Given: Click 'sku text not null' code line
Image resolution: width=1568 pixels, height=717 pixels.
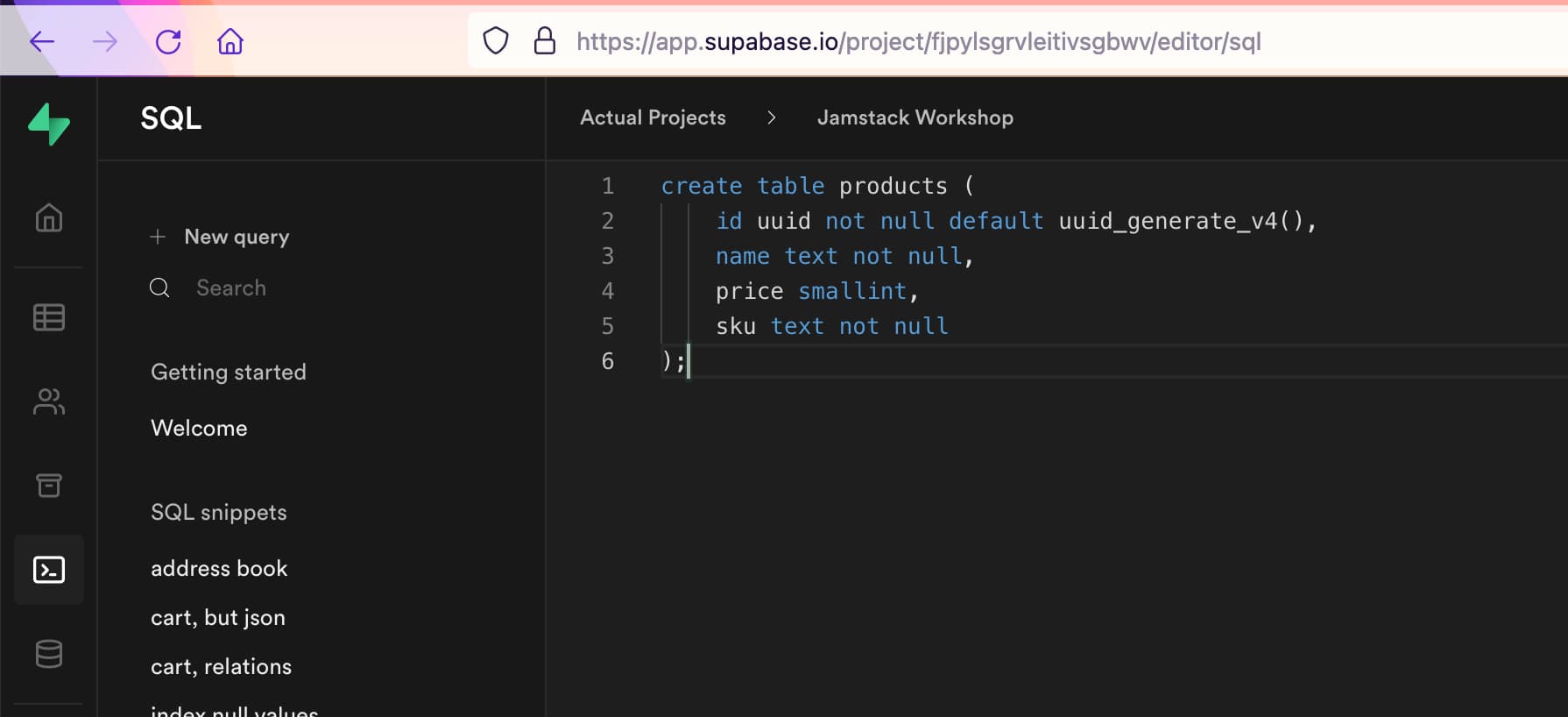Looking at the screenshot, I should click(832, 326).
